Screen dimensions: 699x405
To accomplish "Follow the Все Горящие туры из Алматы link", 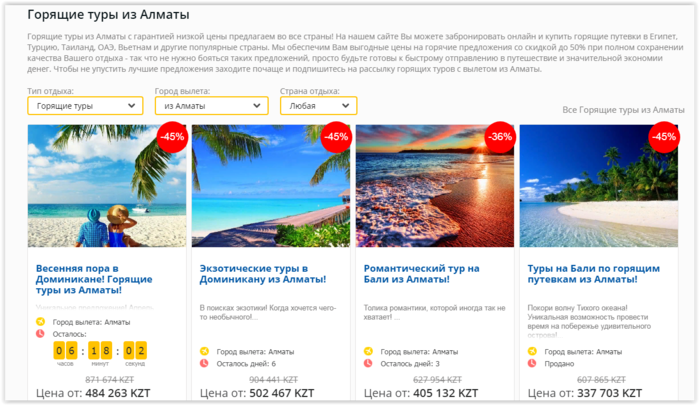I will click(x=623, y=110).
